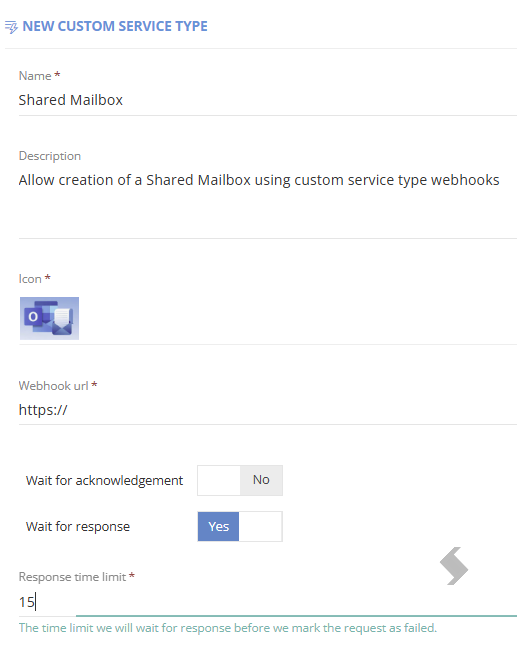The width and height of the screenshot is (517, 645).
Task: Click the New Custom Service Type heading
Action: 115,26
